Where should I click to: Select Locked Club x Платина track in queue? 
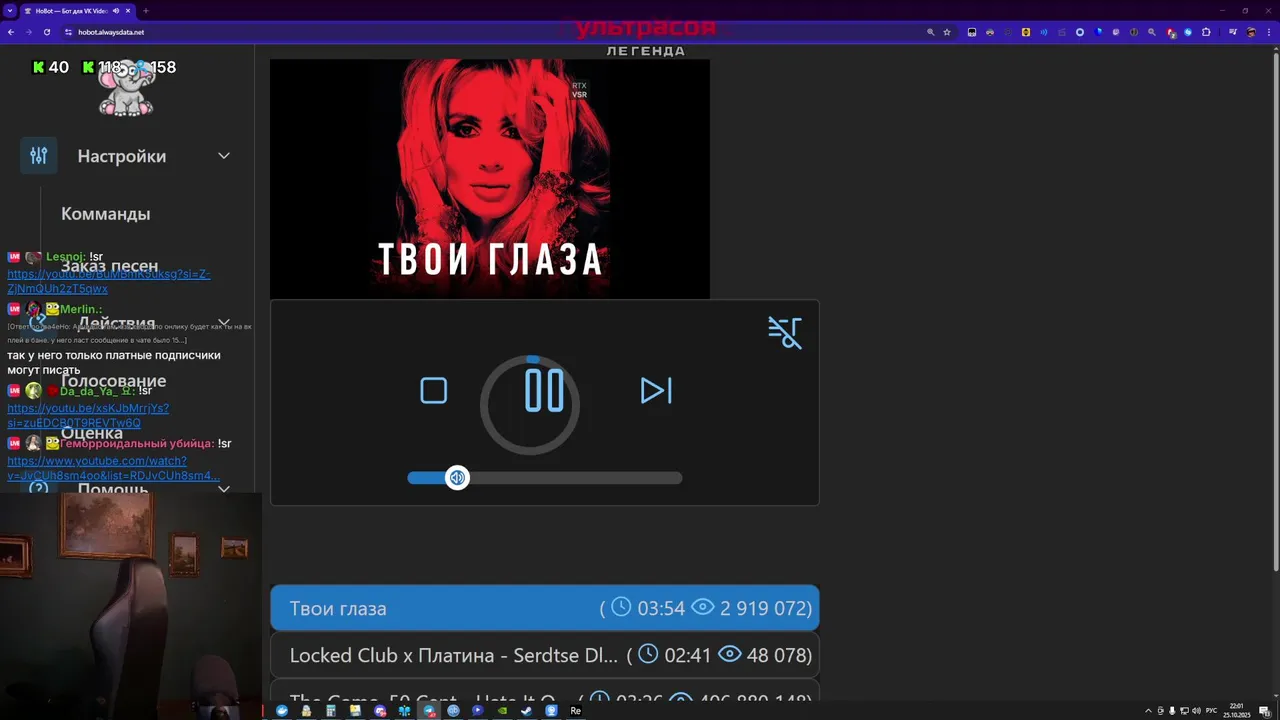[545, 655]
